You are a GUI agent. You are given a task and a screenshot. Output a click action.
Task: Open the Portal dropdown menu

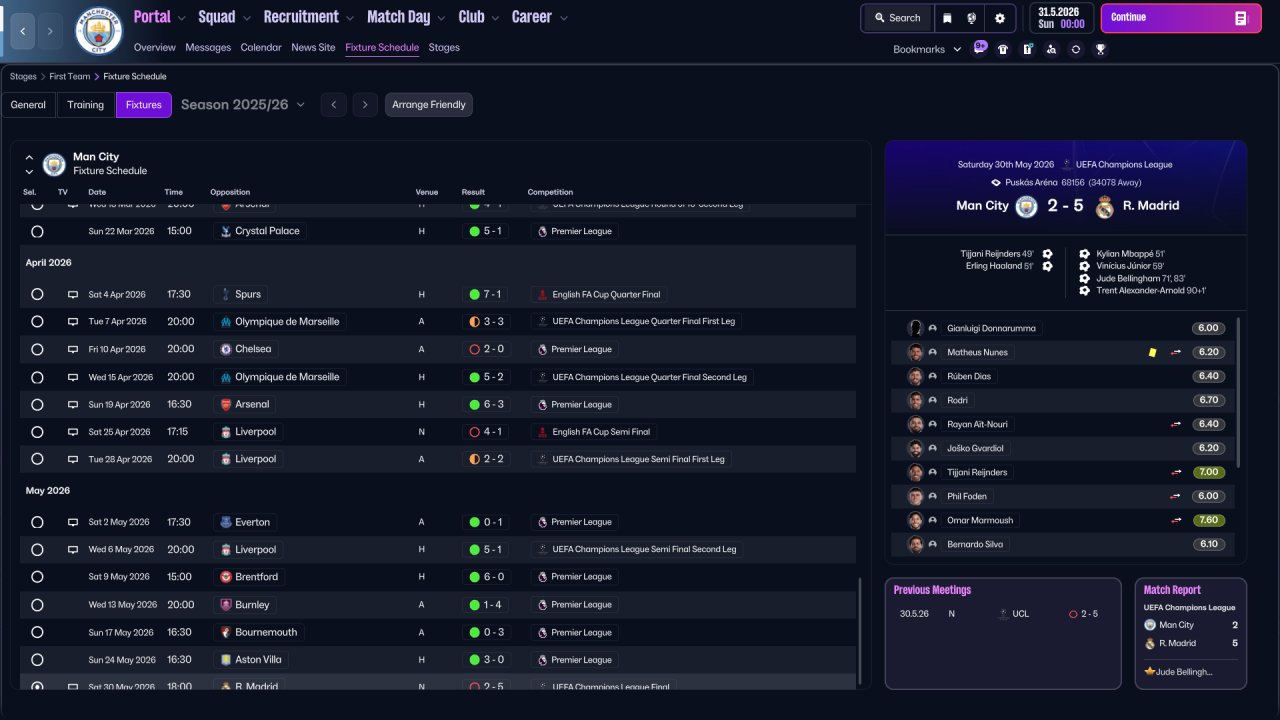160,17
